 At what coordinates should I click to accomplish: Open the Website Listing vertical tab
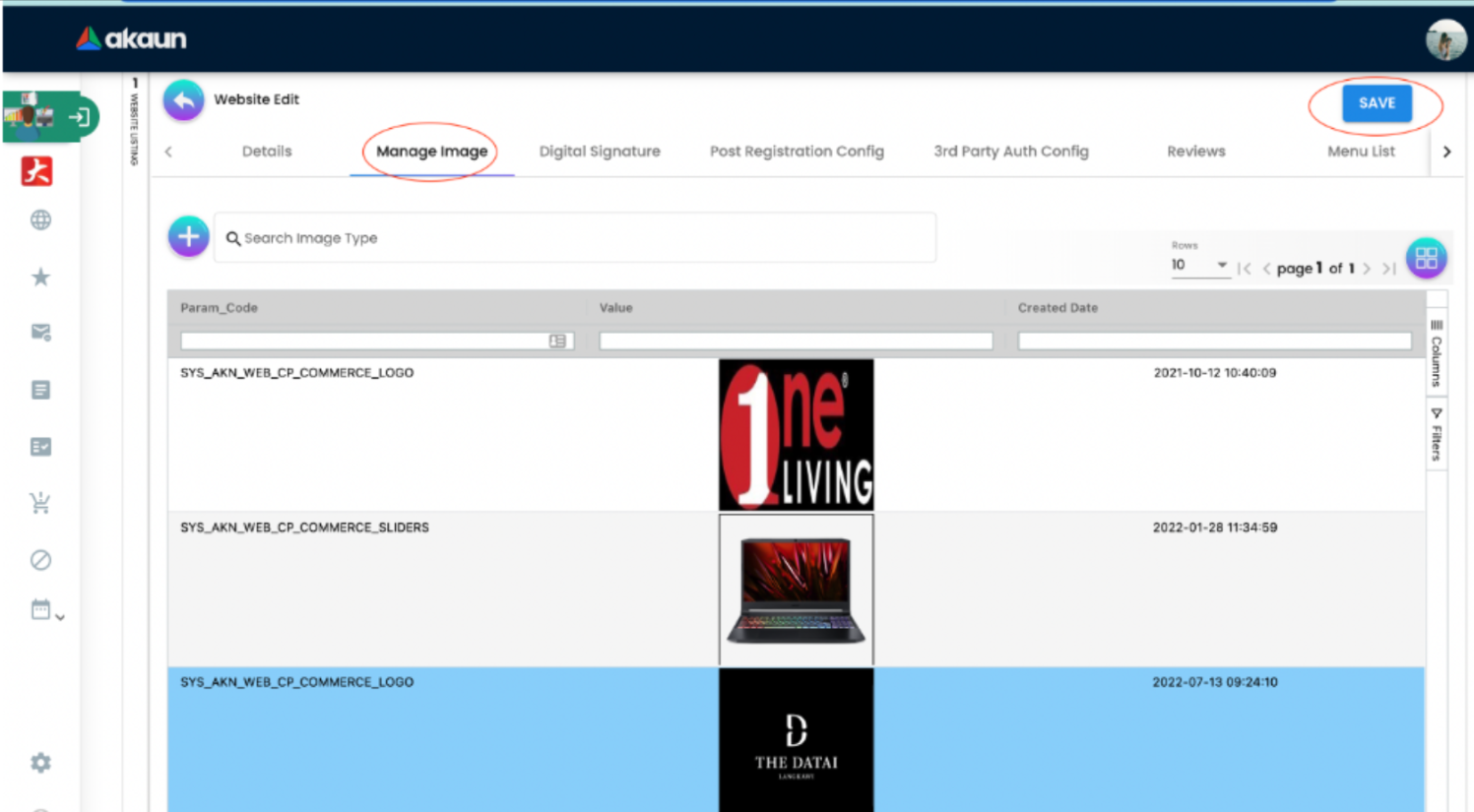[x=135, y=122]
